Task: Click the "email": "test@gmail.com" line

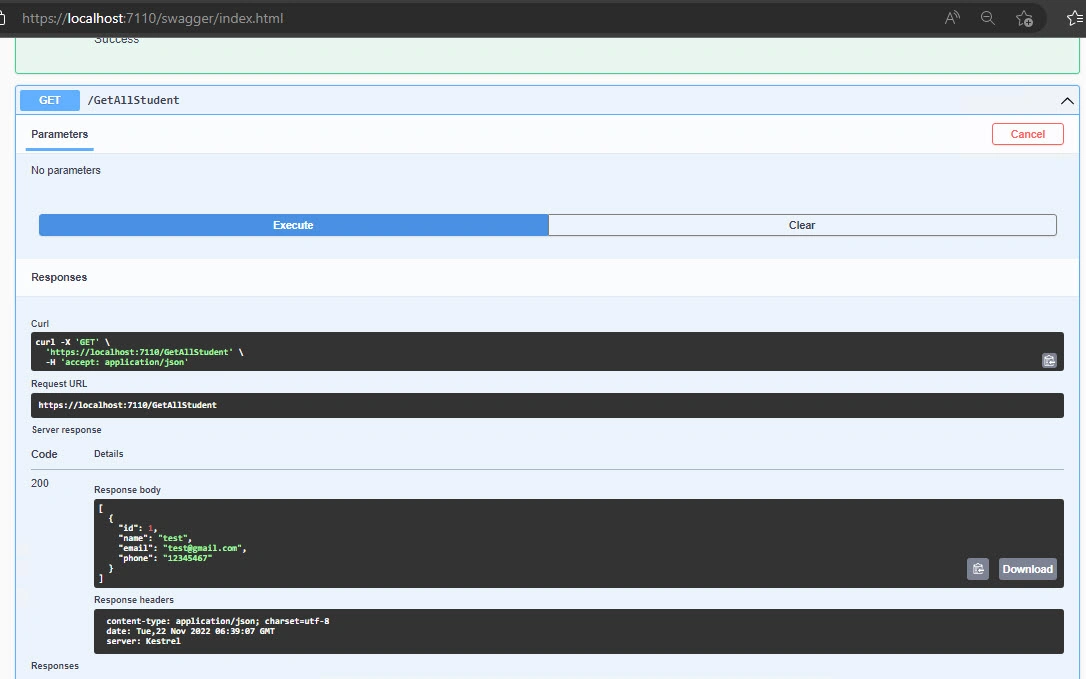Action: [182, 548]
